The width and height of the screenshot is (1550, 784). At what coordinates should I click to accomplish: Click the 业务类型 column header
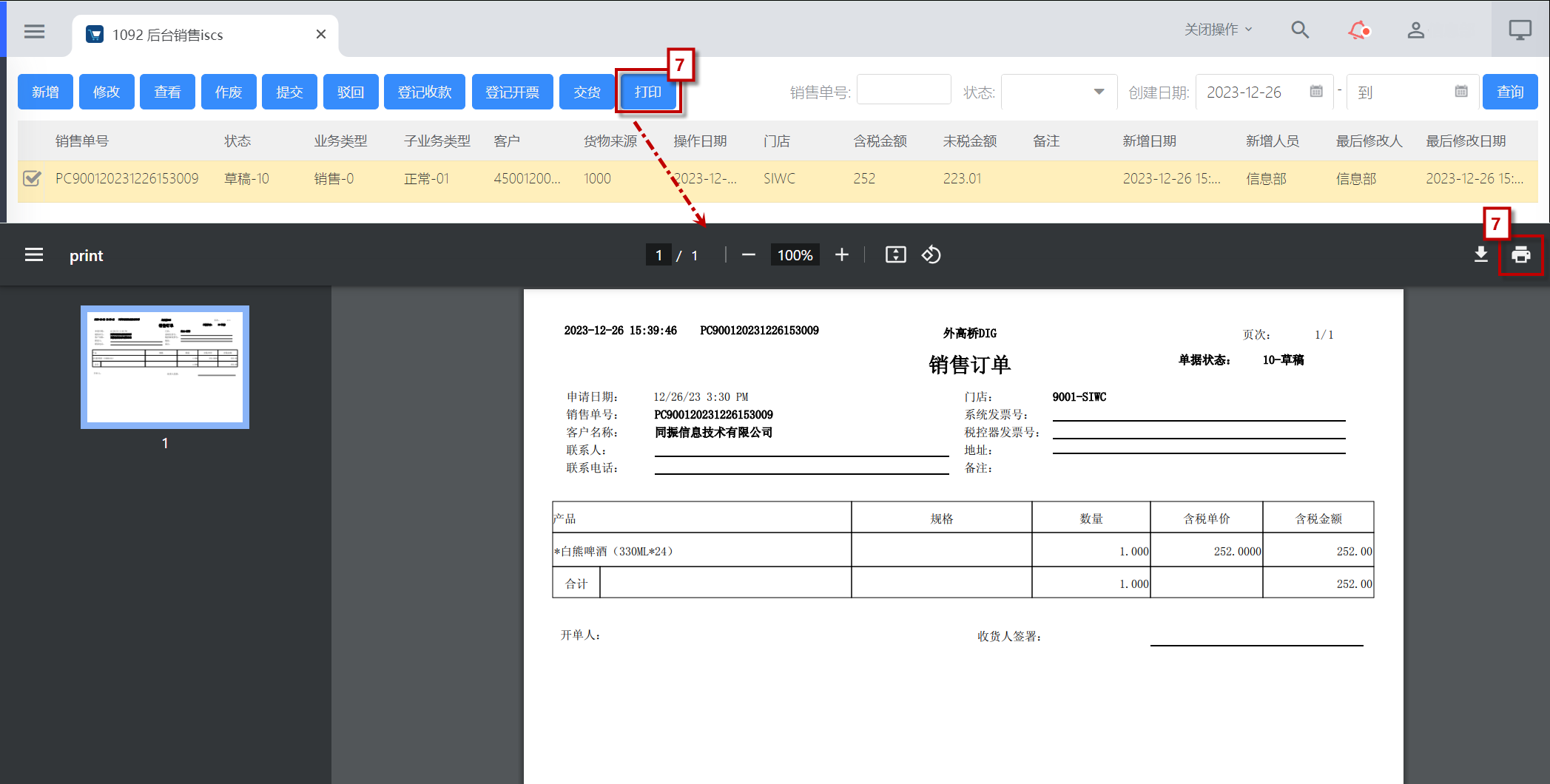pos(340,141)
